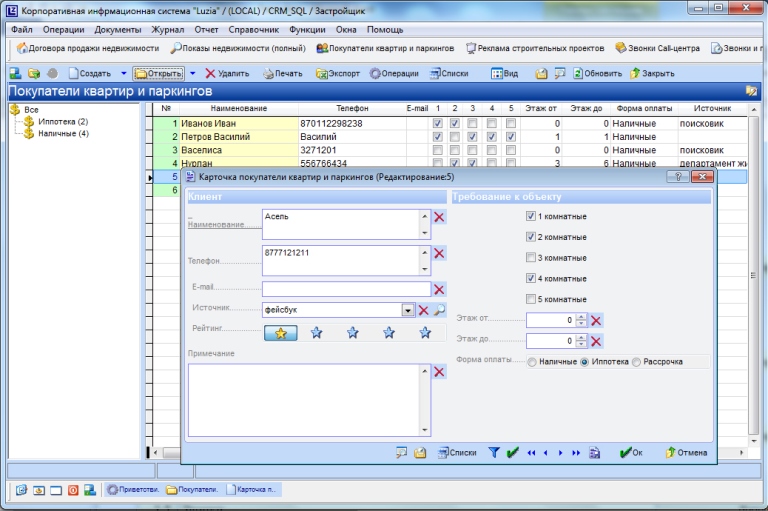This screenshot has width=768, height=511.
Task: Toggle column 2 checkbox for Иванов Иван row
Action: tap(455, 123)
